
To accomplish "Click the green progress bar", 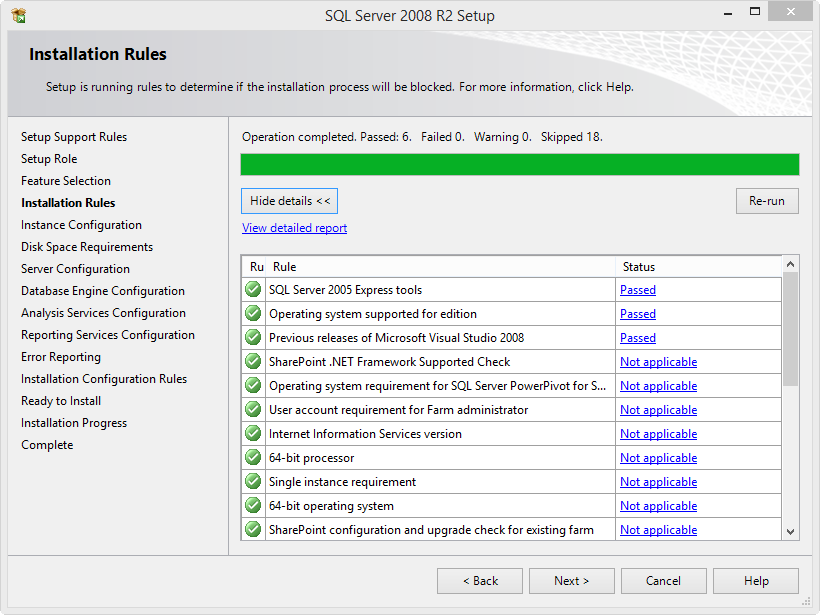I will coord(519,163).
